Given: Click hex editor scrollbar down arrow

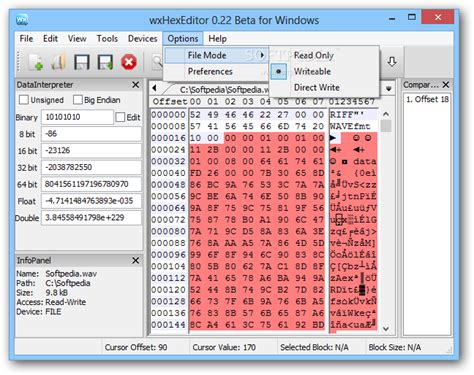Looking at the screenshot, I should pyautogui.click(x=386, y=329).
